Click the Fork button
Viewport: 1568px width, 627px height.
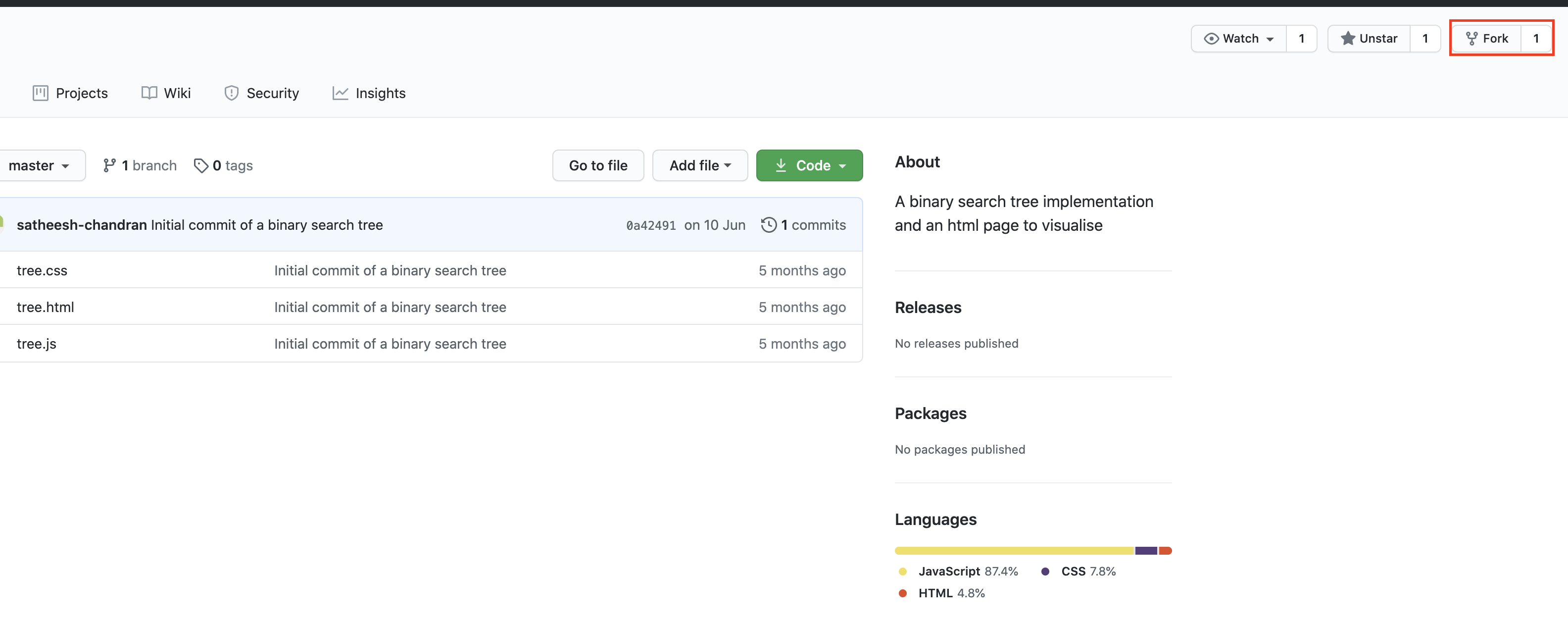[x=1486, y=39]
